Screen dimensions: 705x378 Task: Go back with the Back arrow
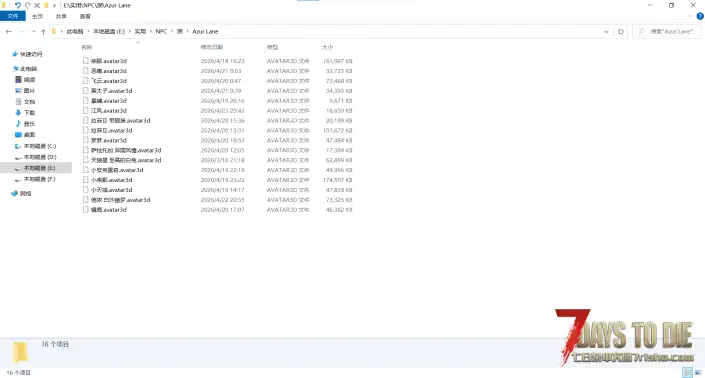pyautogui.click(x=9, y=31)
